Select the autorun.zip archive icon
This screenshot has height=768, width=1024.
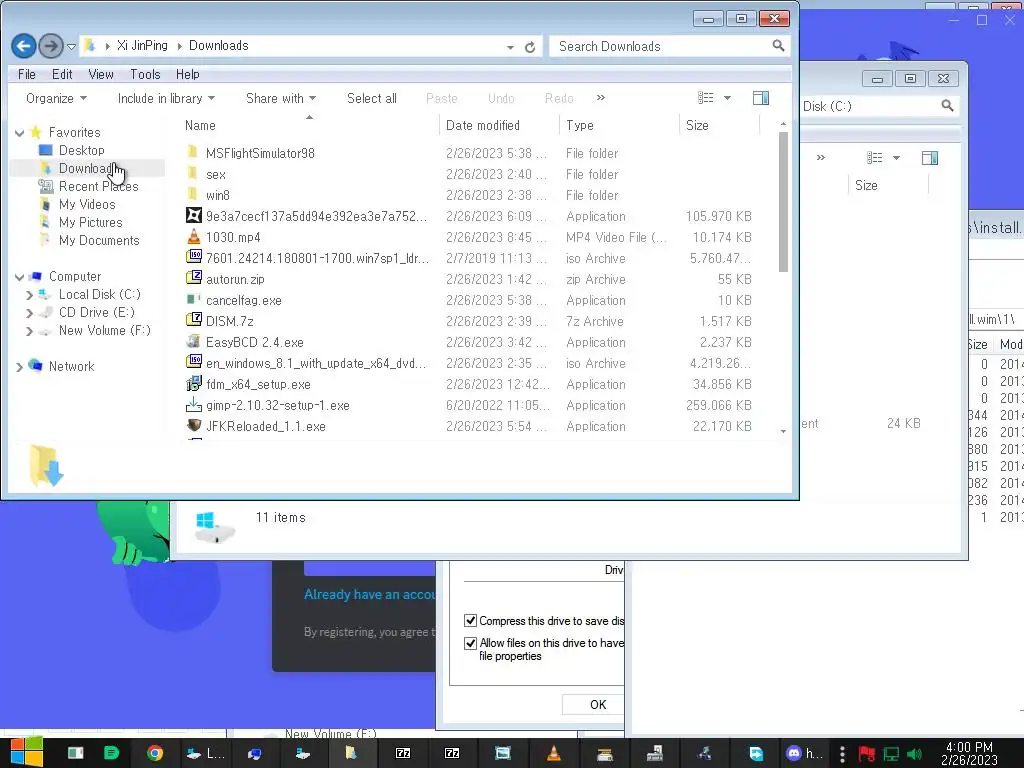[193, 278]
